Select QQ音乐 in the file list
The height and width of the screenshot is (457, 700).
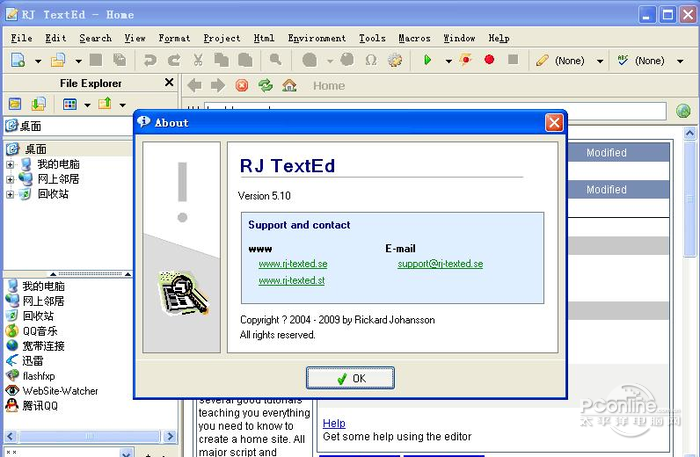(x=40, y=331)
